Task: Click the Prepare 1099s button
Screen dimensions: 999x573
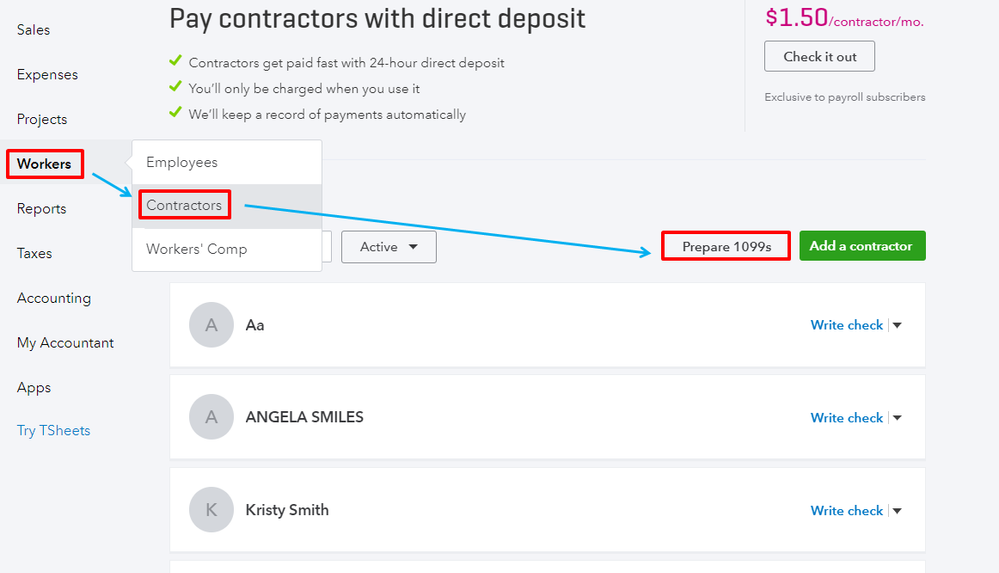Action: click(x=726, y=246)
